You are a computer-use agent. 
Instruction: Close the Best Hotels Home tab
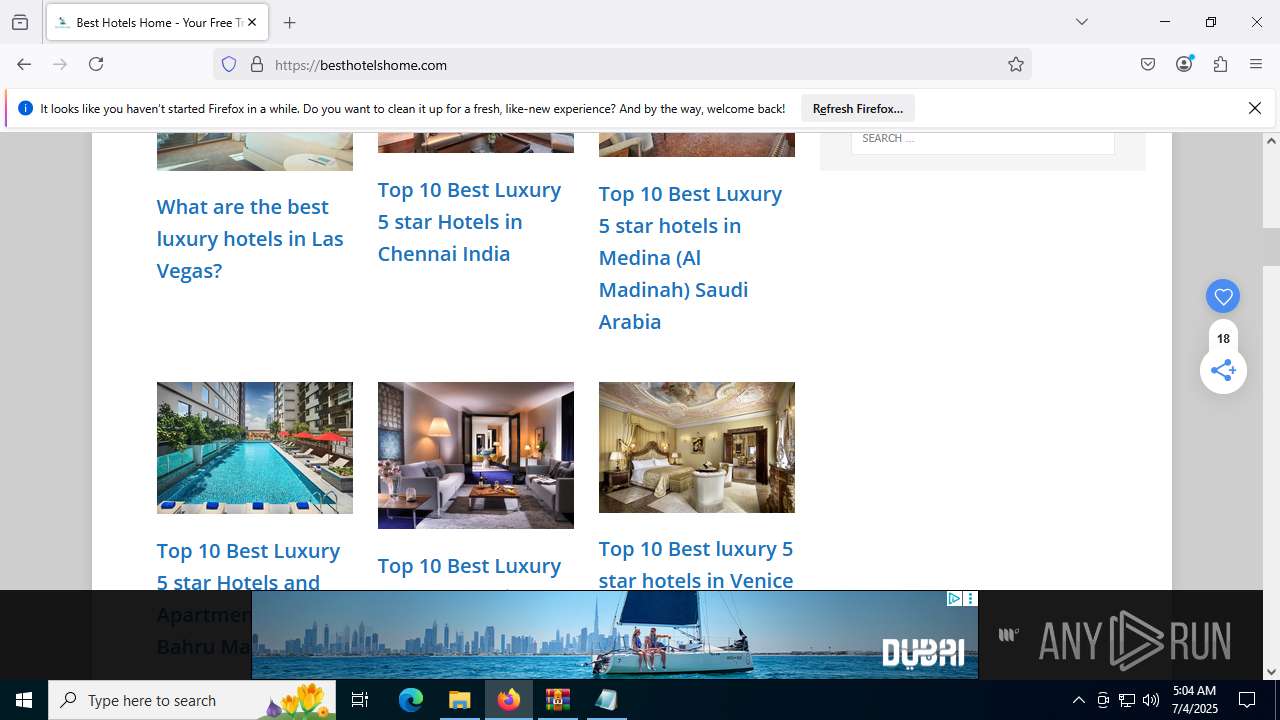tap(252, 22)
